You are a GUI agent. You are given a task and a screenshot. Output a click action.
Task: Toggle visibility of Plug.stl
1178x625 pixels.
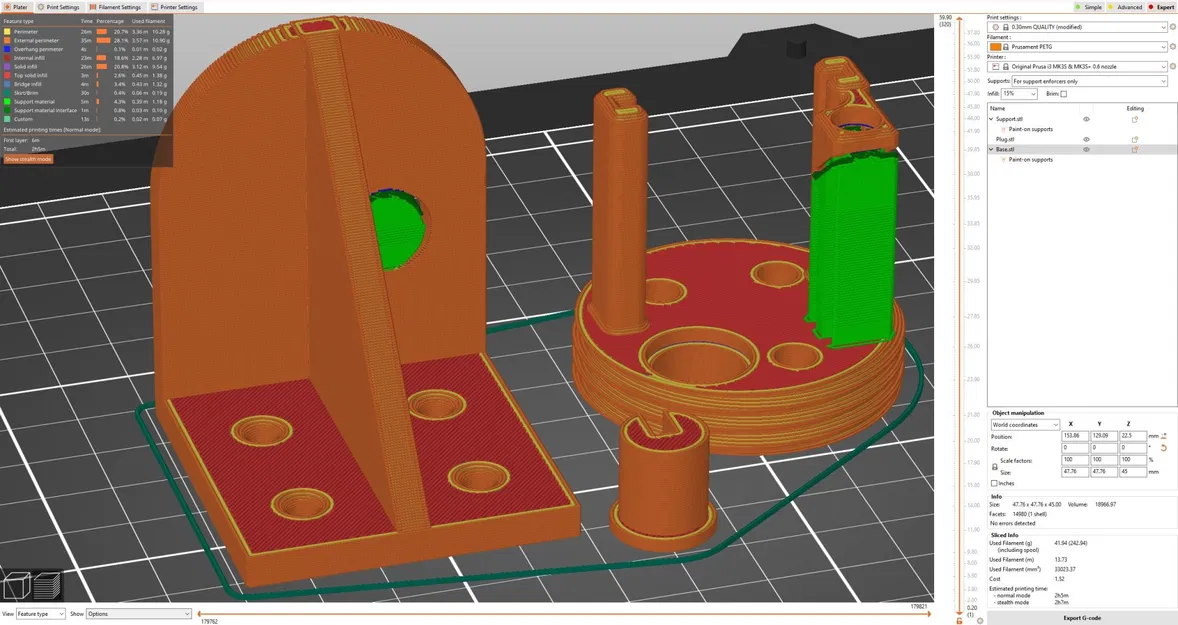[1086, 140]
